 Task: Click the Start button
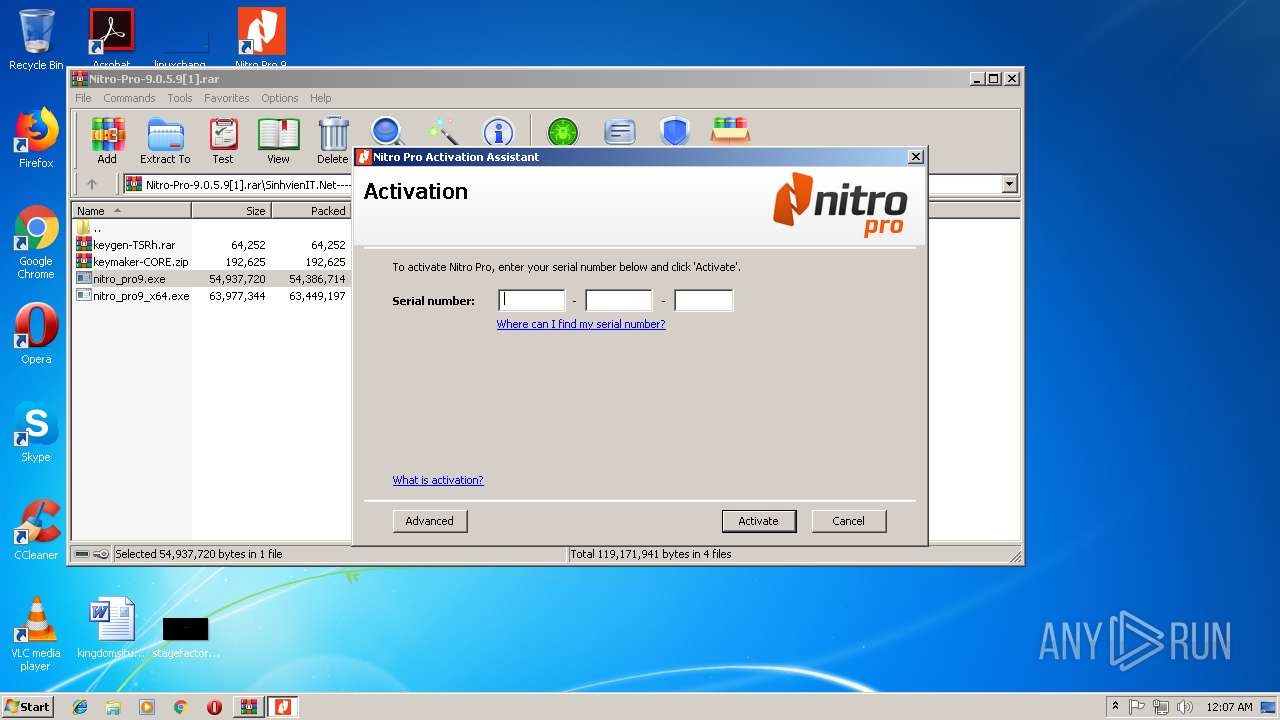tap(28, 707)
